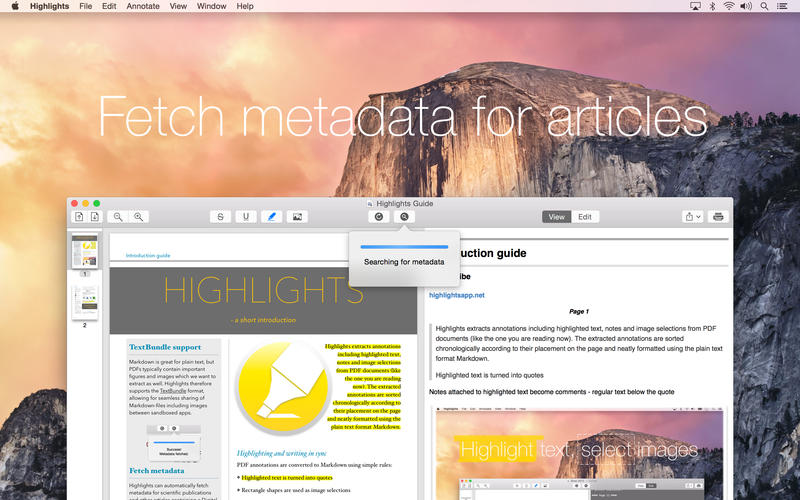Click the zoom in magnifier icon
The image size is (800, 500).
(138, 217)
